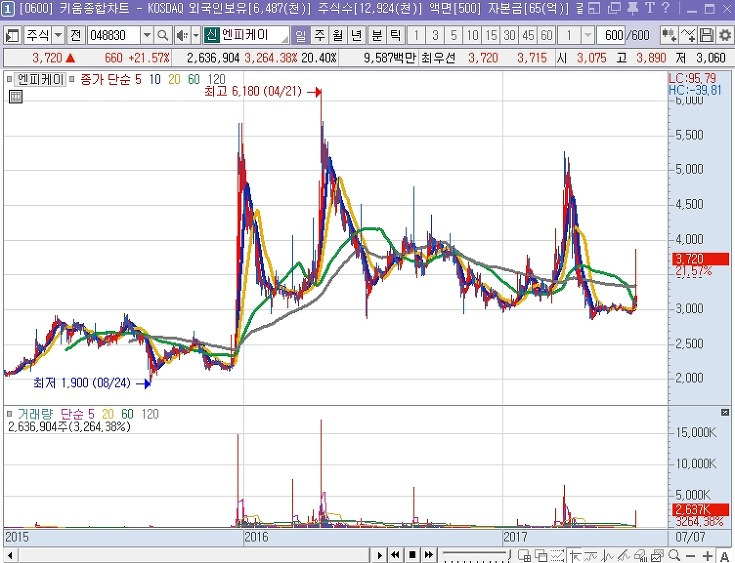
Task: Select the 주 weekly chart period
Action: click(x=320, y=35)
